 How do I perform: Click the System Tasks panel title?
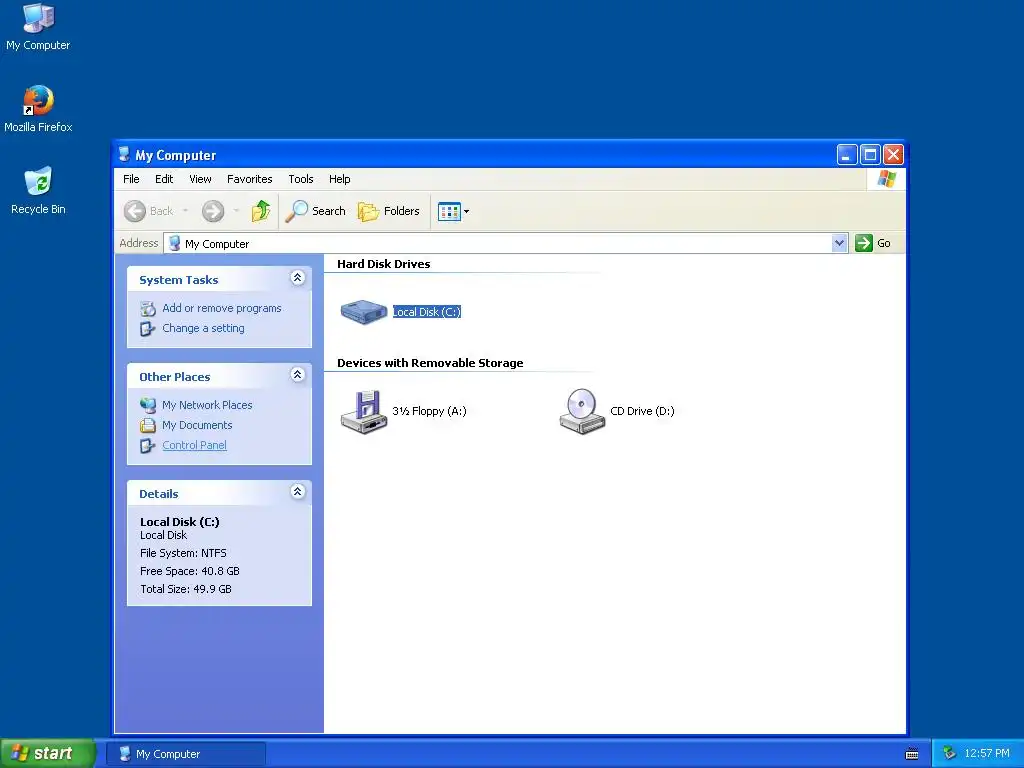178,280
